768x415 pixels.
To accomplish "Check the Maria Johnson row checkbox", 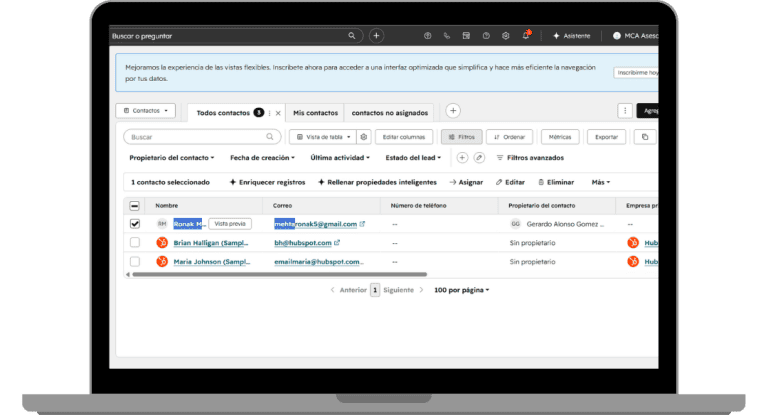I will 135,262.
